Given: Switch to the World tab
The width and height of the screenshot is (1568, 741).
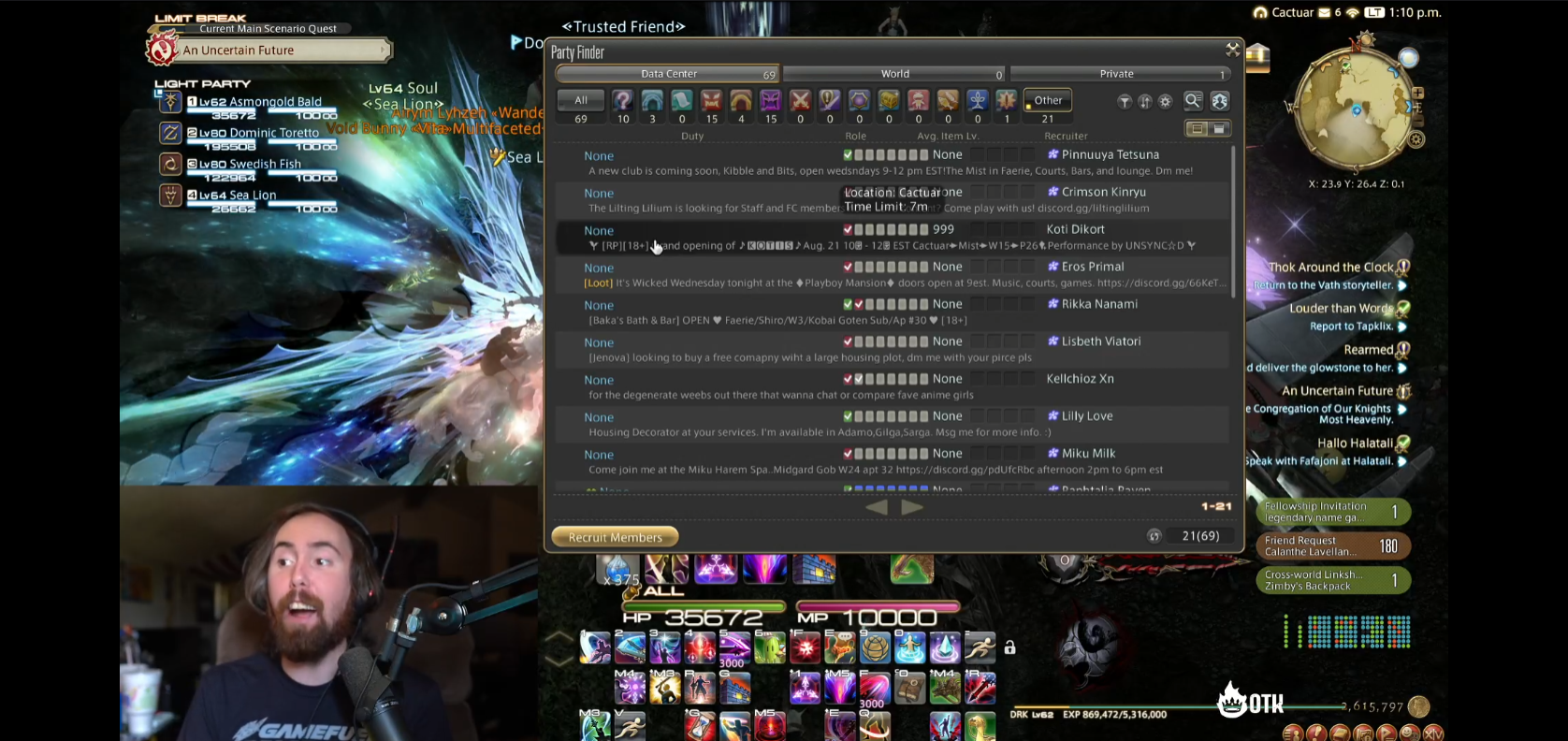Looking at the screenshot, I should tap(894, 74).
